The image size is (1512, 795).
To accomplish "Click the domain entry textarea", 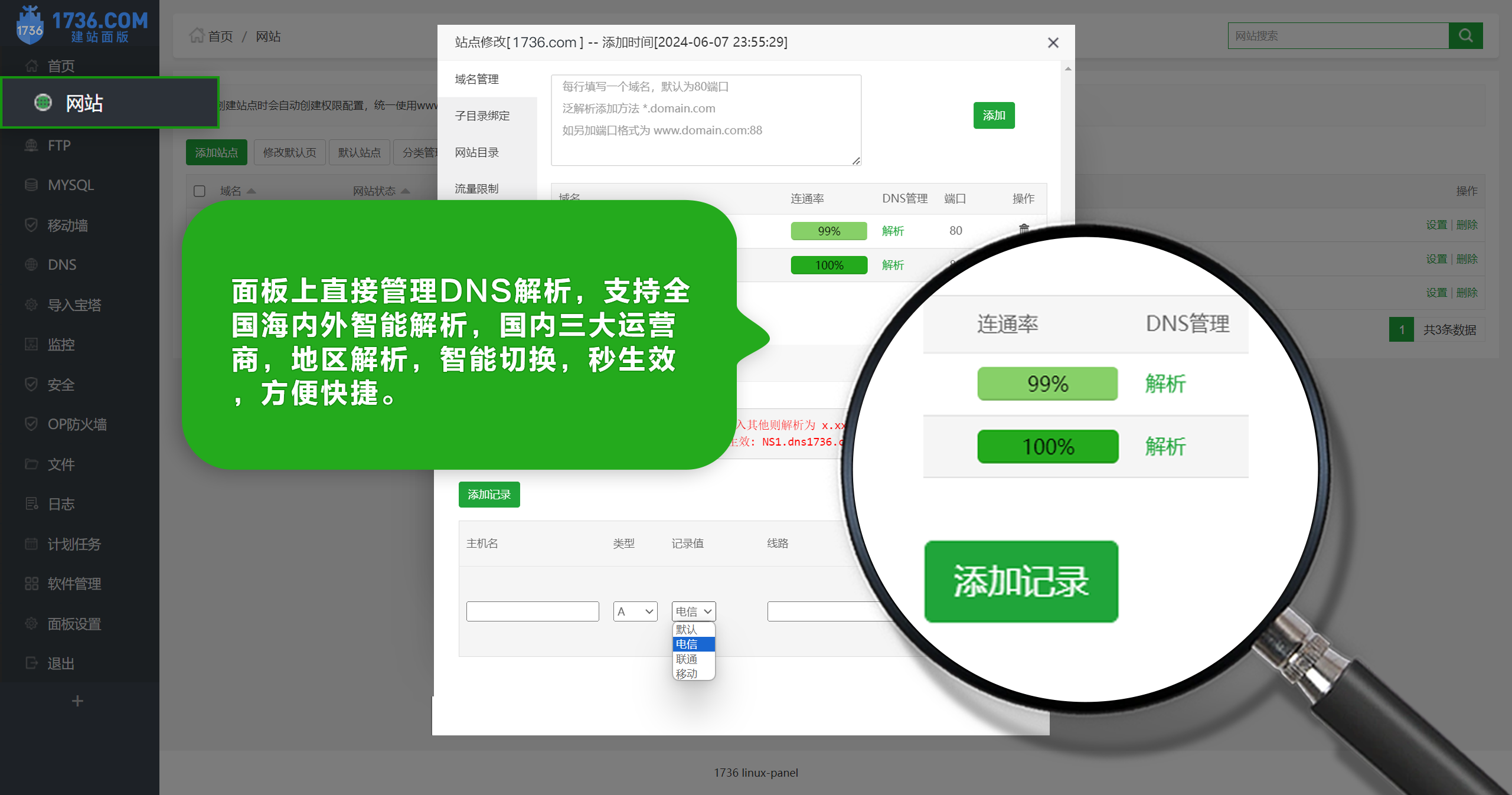I will tap(706, 120).
